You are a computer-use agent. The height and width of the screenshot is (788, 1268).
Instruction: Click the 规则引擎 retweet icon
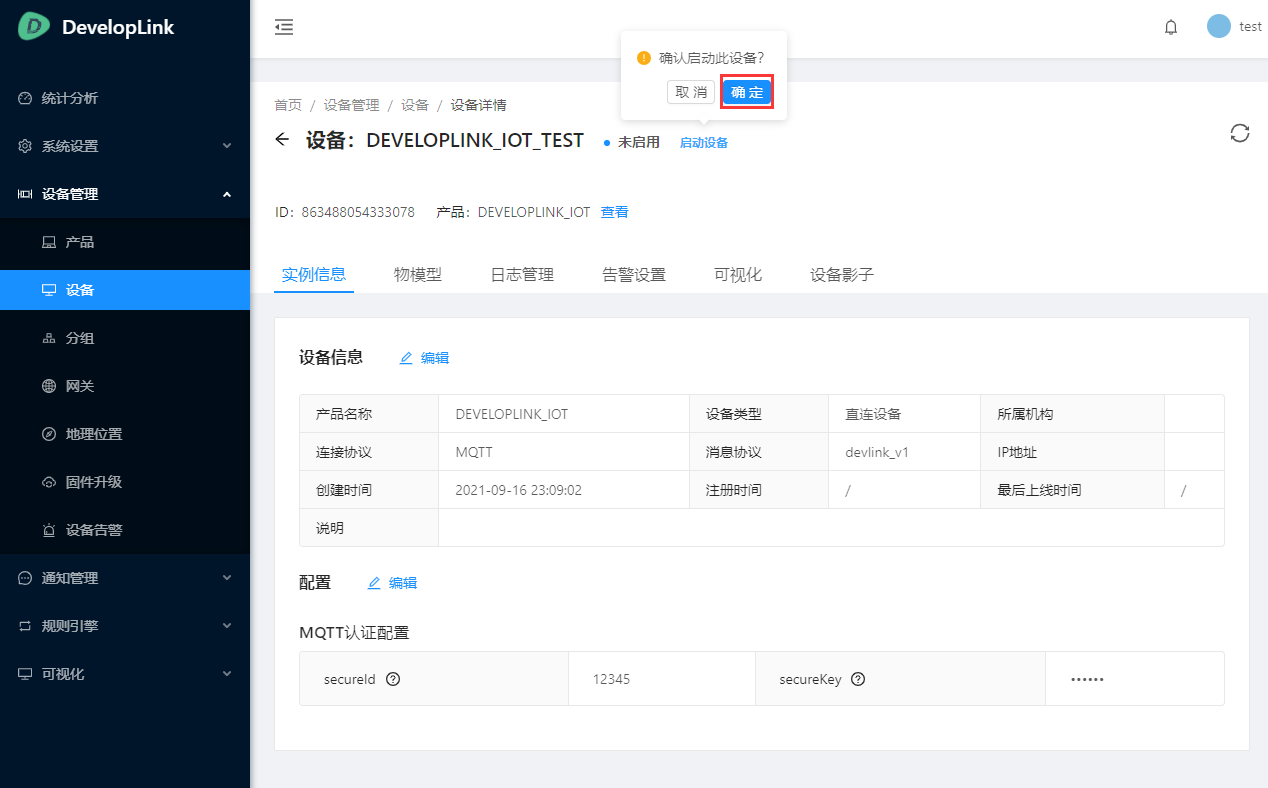[x=25, y=626]
